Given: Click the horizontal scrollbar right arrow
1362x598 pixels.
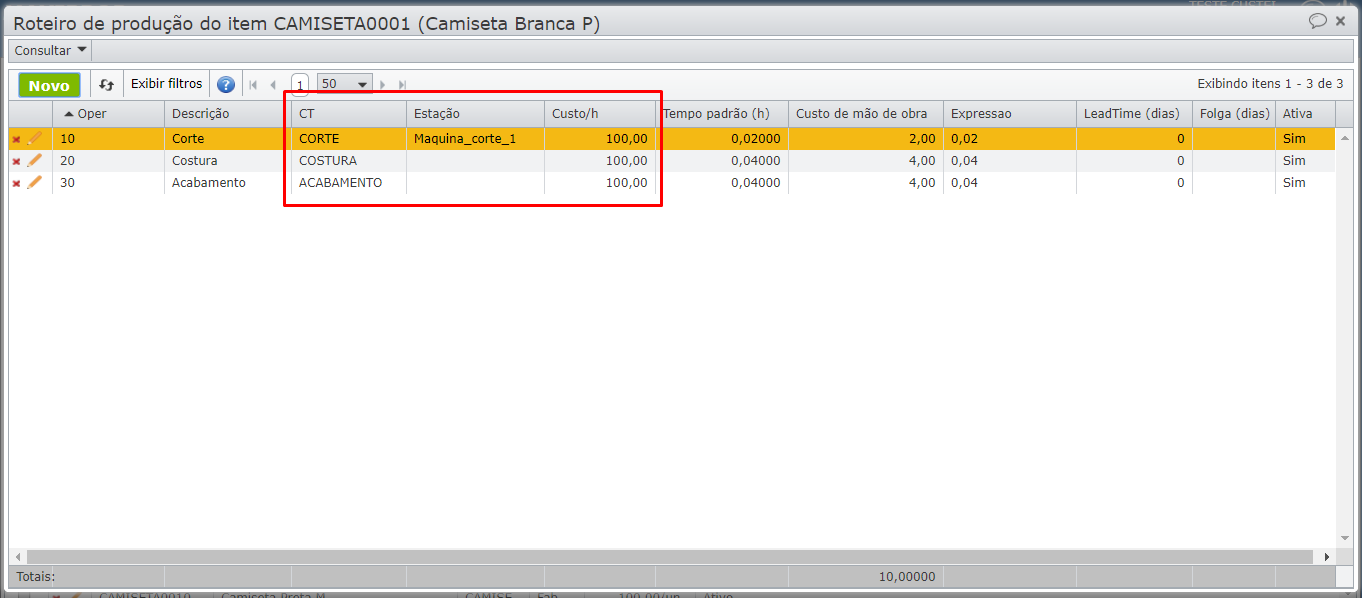Looking at the screenshot, I should tap(1327, 557).
